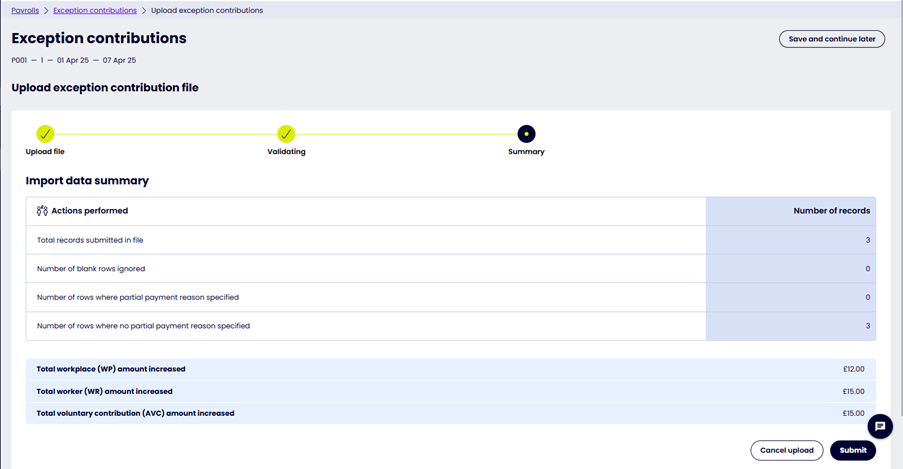Click the Upload file step checkmark icon
The width and height of the screenshot is (903, 469).
(x=45, y=134)
